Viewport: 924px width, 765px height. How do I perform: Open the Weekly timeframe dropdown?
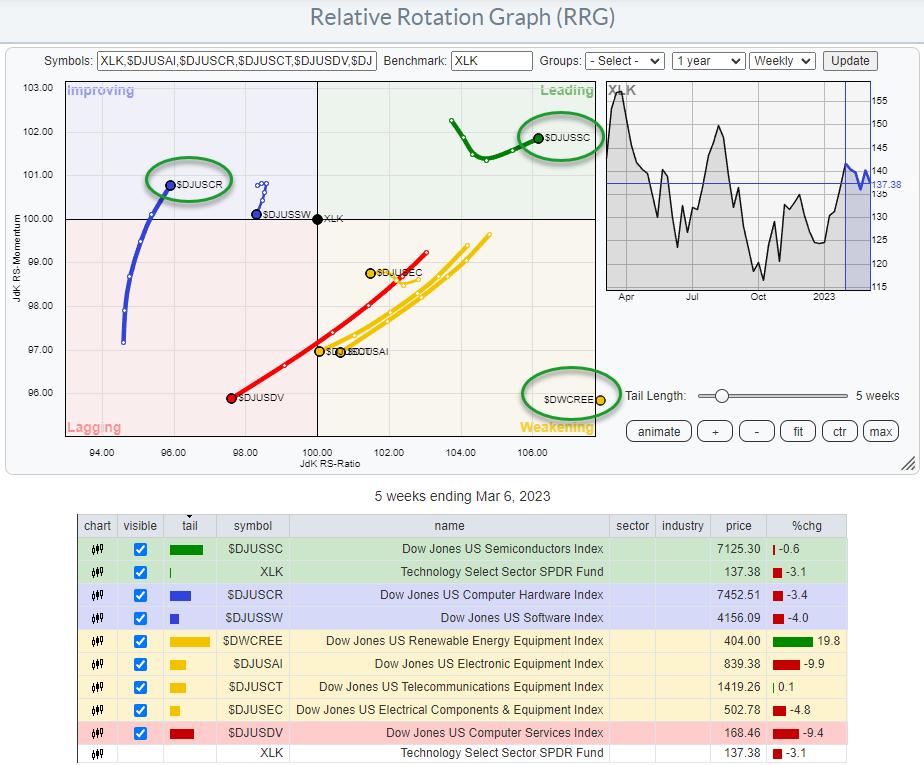coord(782,61)
